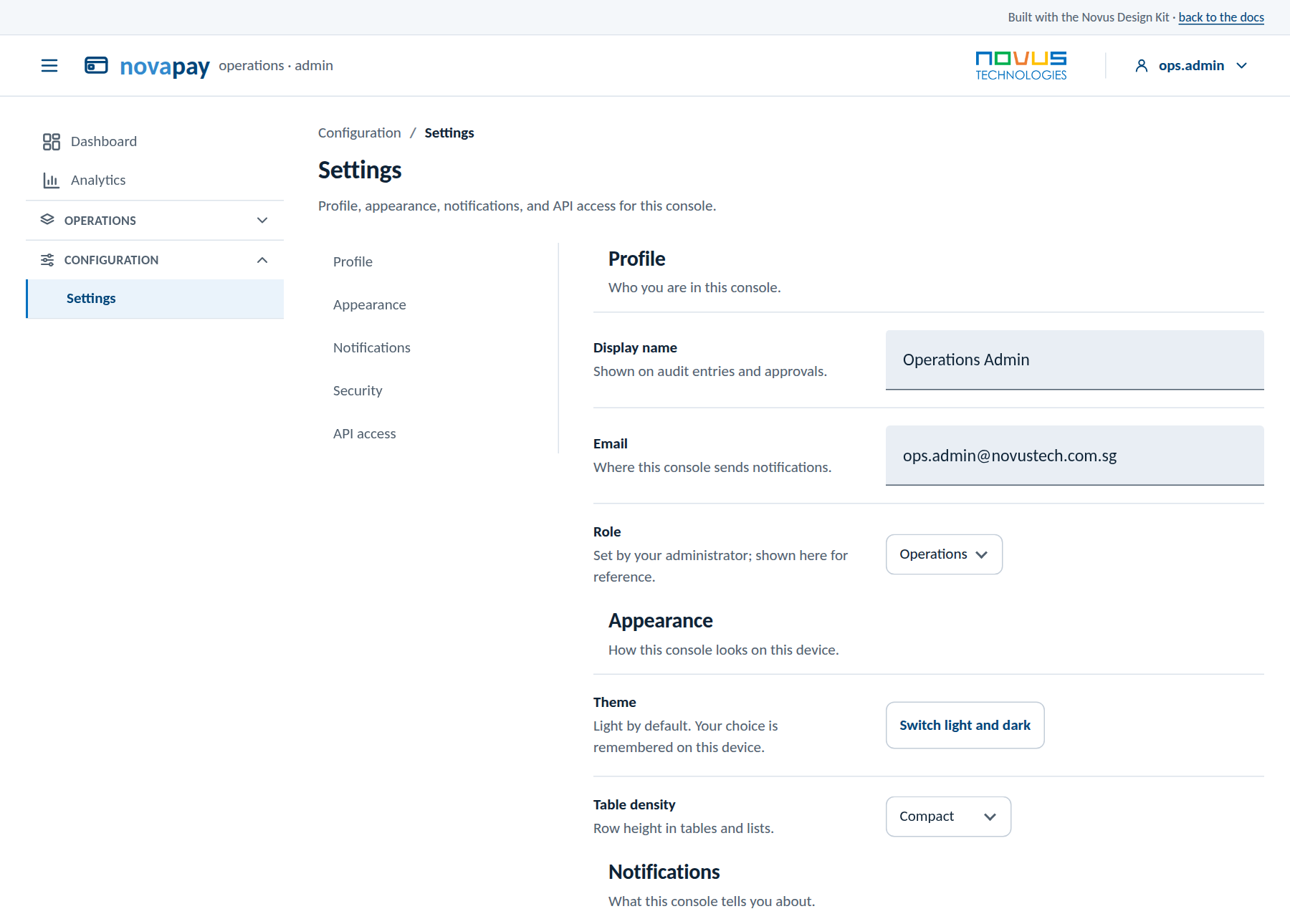Click the Settings breadcrumb text
Image resolution: width=1290 pixels, height=924 pixels.
(x=449, y=133)
